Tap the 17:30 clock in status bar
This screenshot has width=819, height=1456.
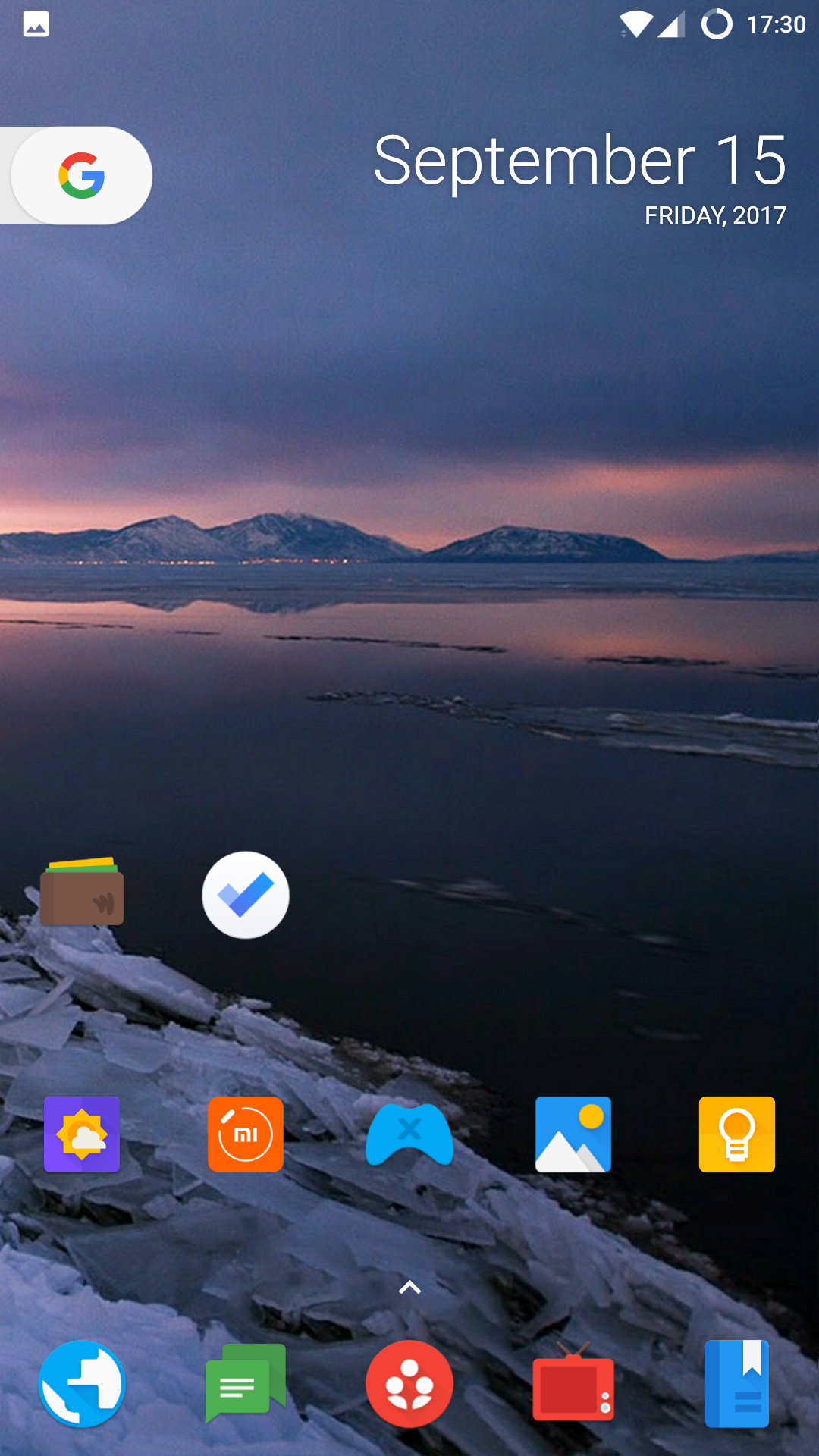(x=776, y=24)
